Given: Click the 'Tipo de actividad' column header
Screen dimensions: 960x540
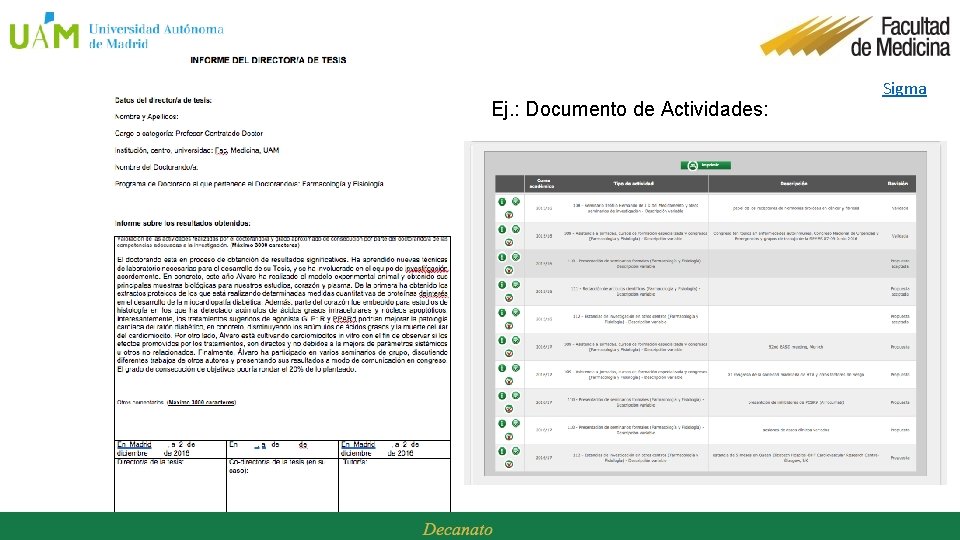Looking at the screenshot, I should [x=634, y=183].
